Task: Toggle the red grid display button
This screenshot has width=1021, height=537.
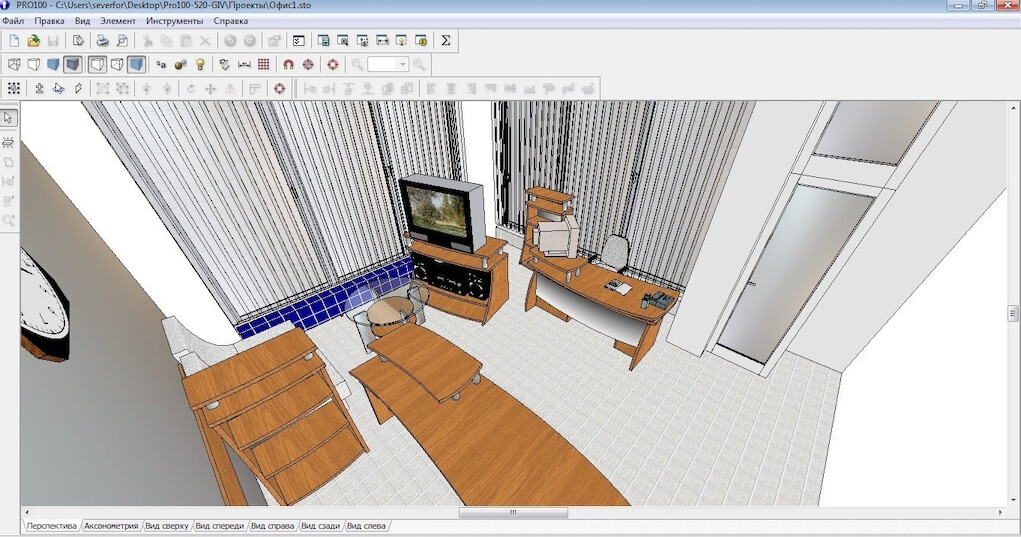Action: [264, 65]
